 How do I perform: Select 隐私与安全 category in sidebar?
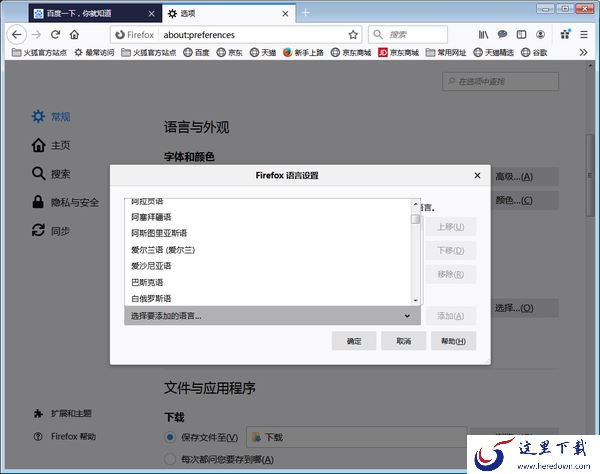point(65,202)
